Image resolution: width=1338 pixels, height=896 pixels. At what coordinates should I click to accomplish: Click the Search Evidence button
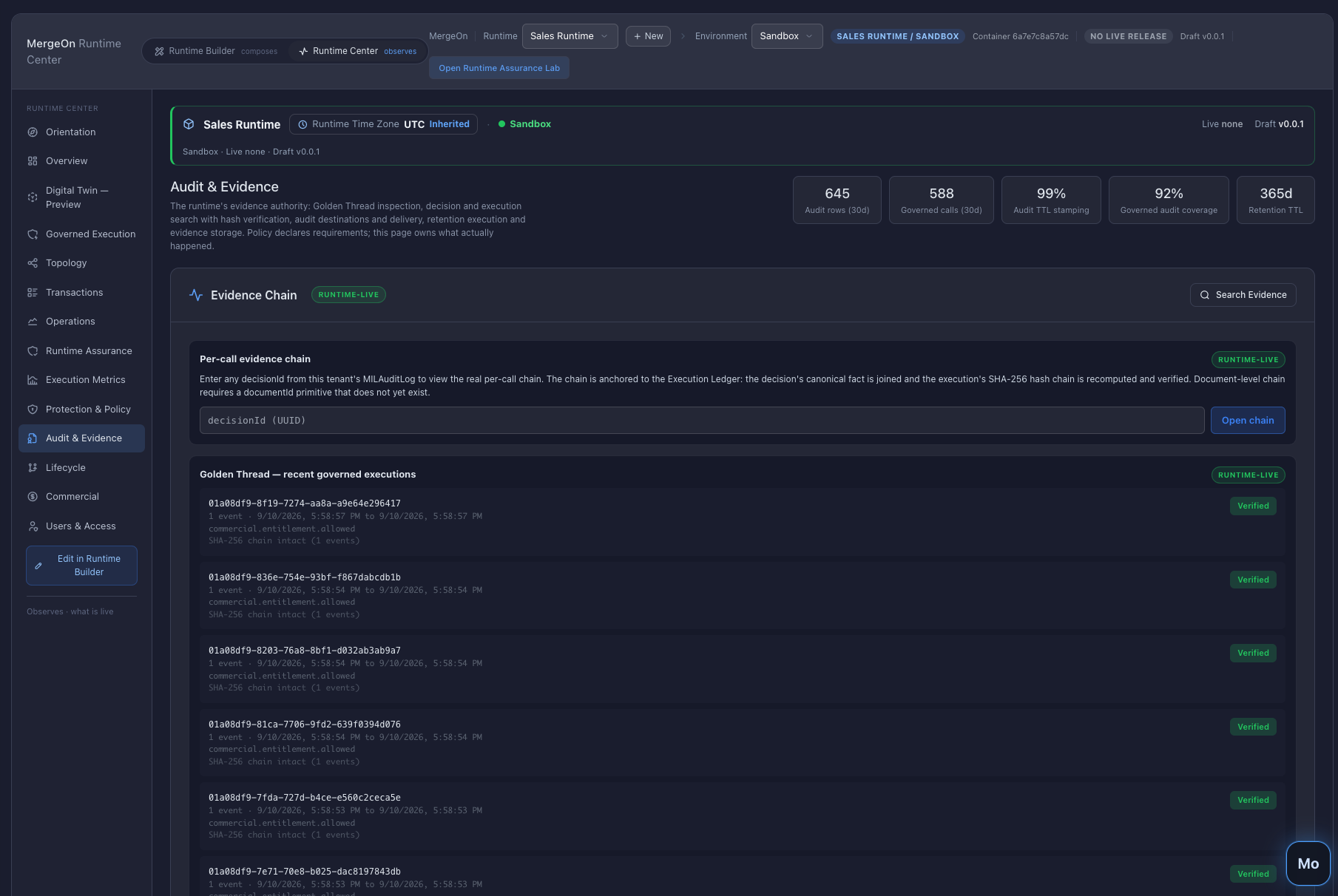click(1243, 295)
